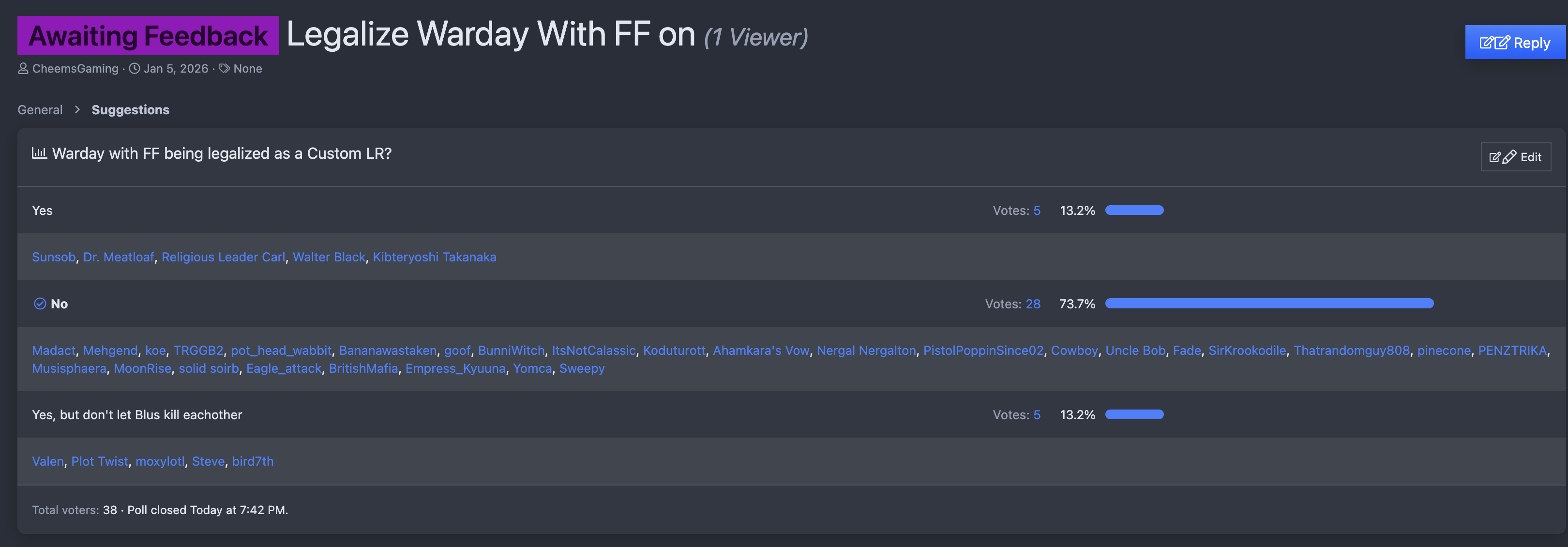Open voter profile PistolPoppinSince02

coord(983,351)
